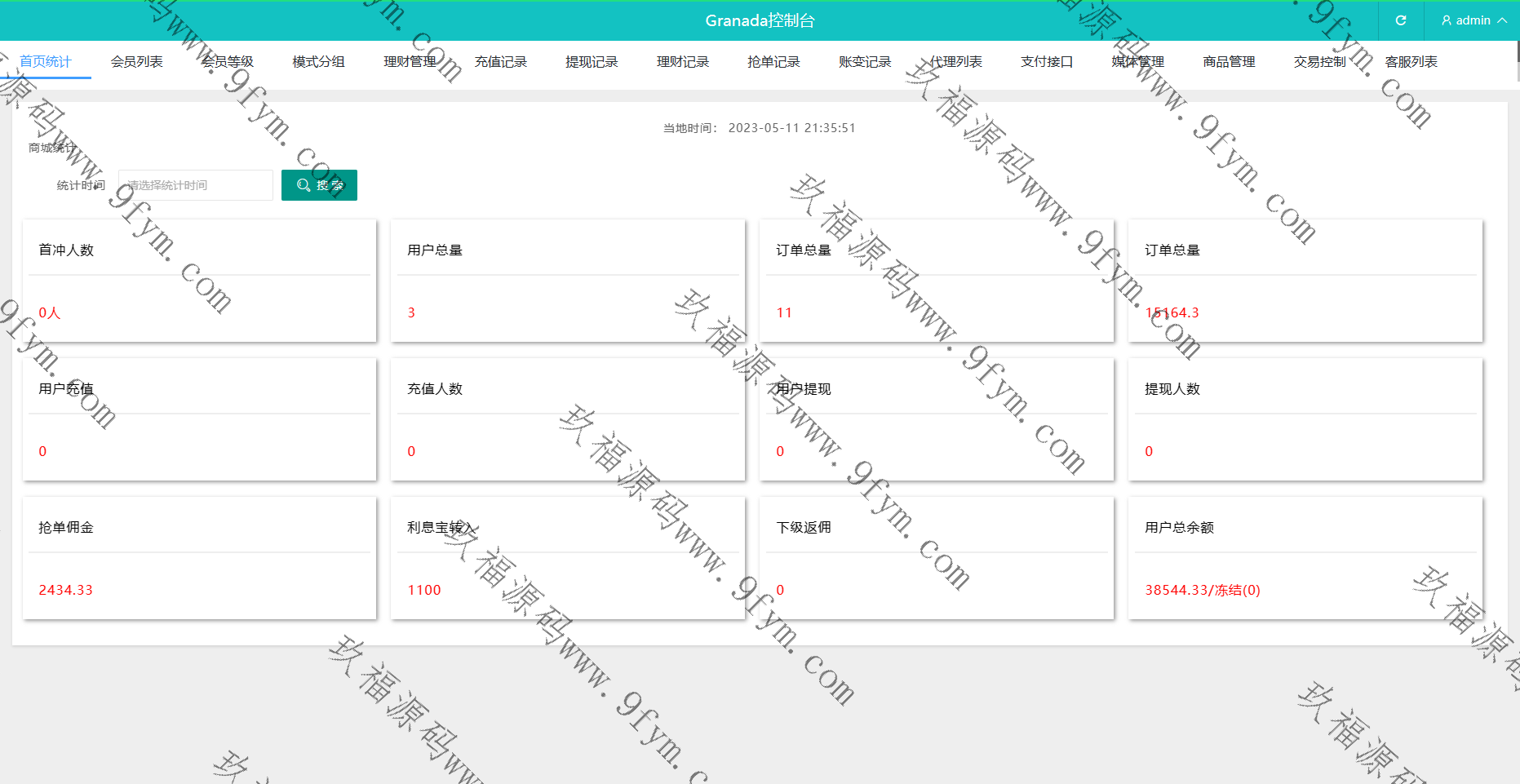
Task: Click the refresh icon in header
Action: [1401, 20]
